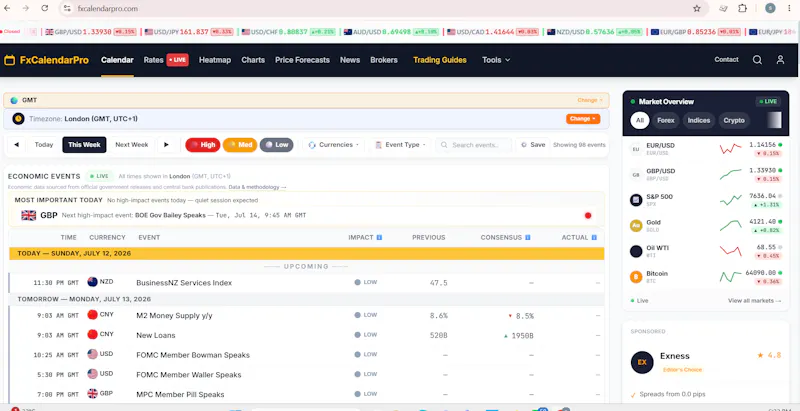
Task: Click the FxCalendarPro logo
Action: [x=46, y=60]
